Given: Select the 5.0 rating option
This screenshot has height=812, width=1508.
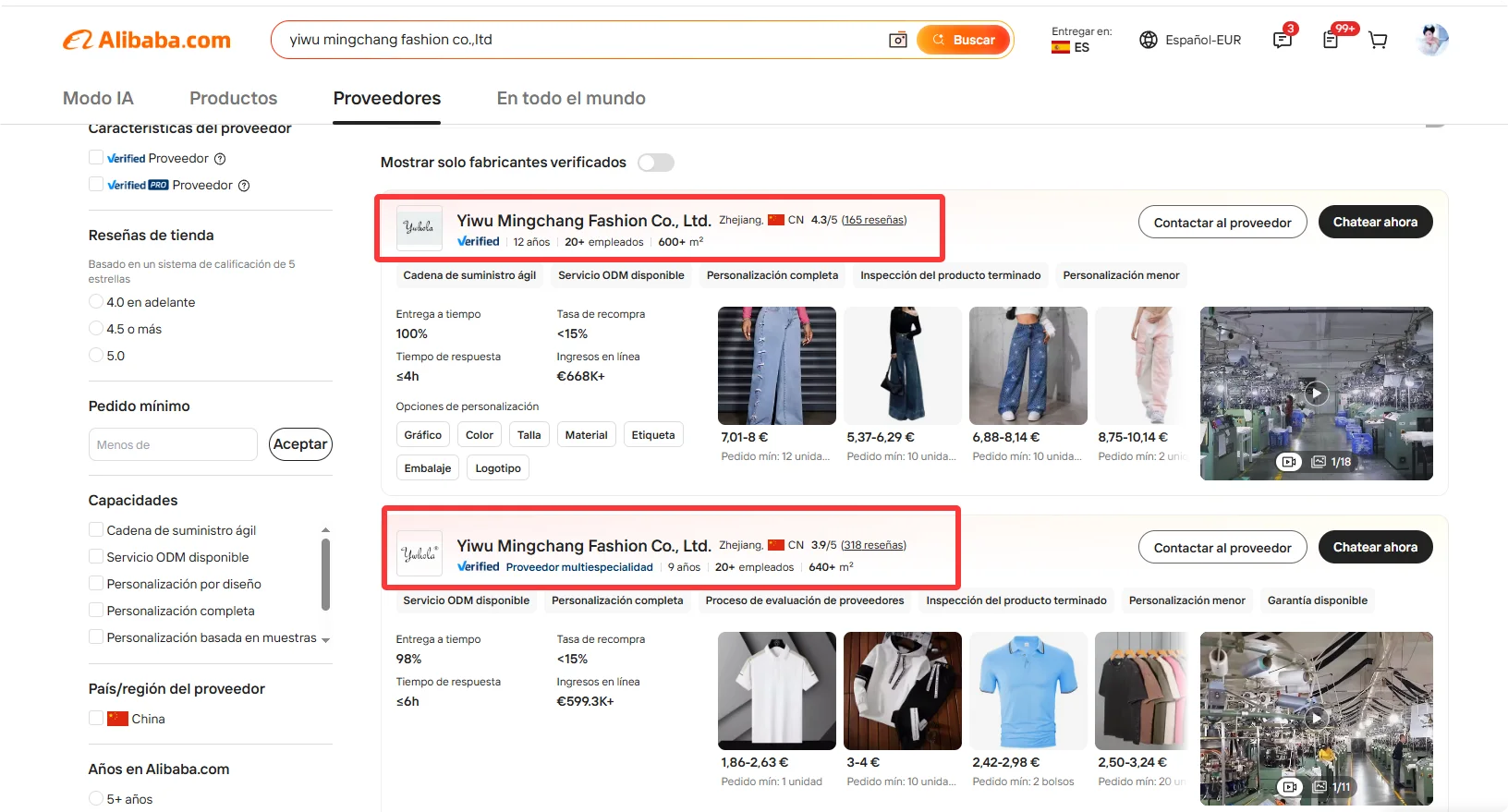Looking at the screenshot, I should click(96, 356).
